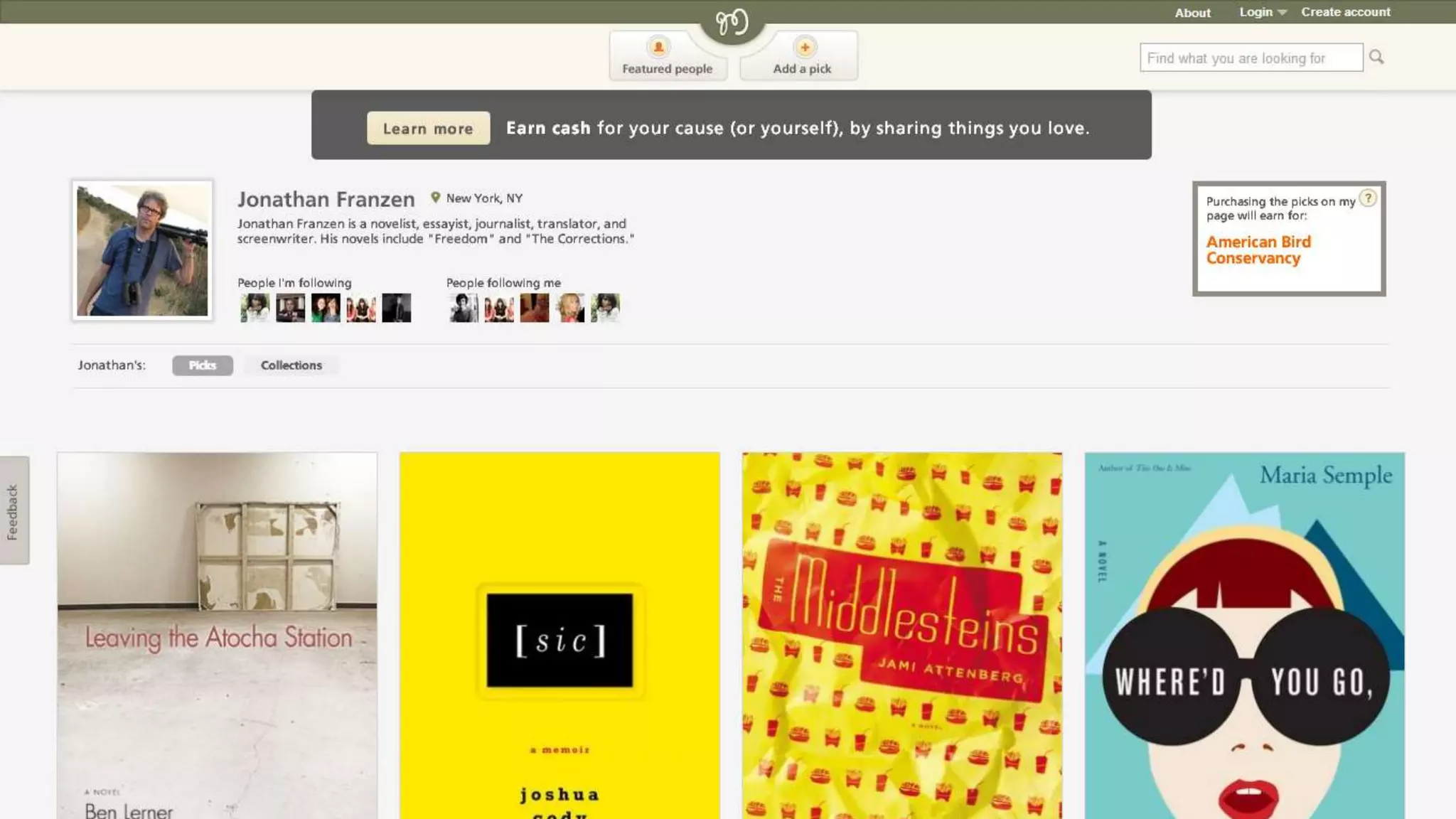Open The Middlesteins book cover

(x=902, y=636)
